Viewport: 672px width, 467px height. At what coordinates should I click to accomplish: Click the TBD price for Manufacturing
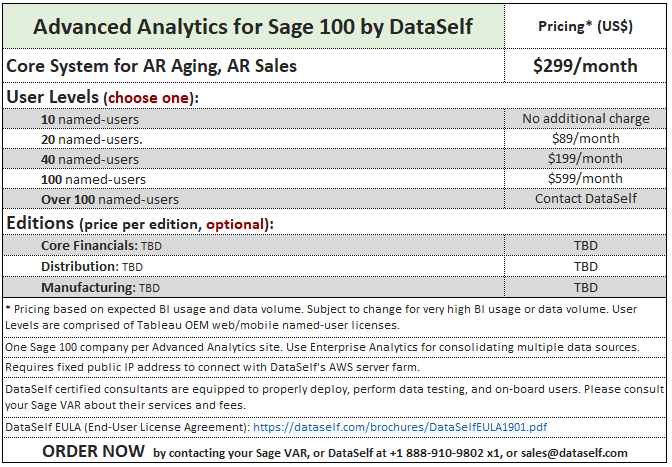[585, 287]
